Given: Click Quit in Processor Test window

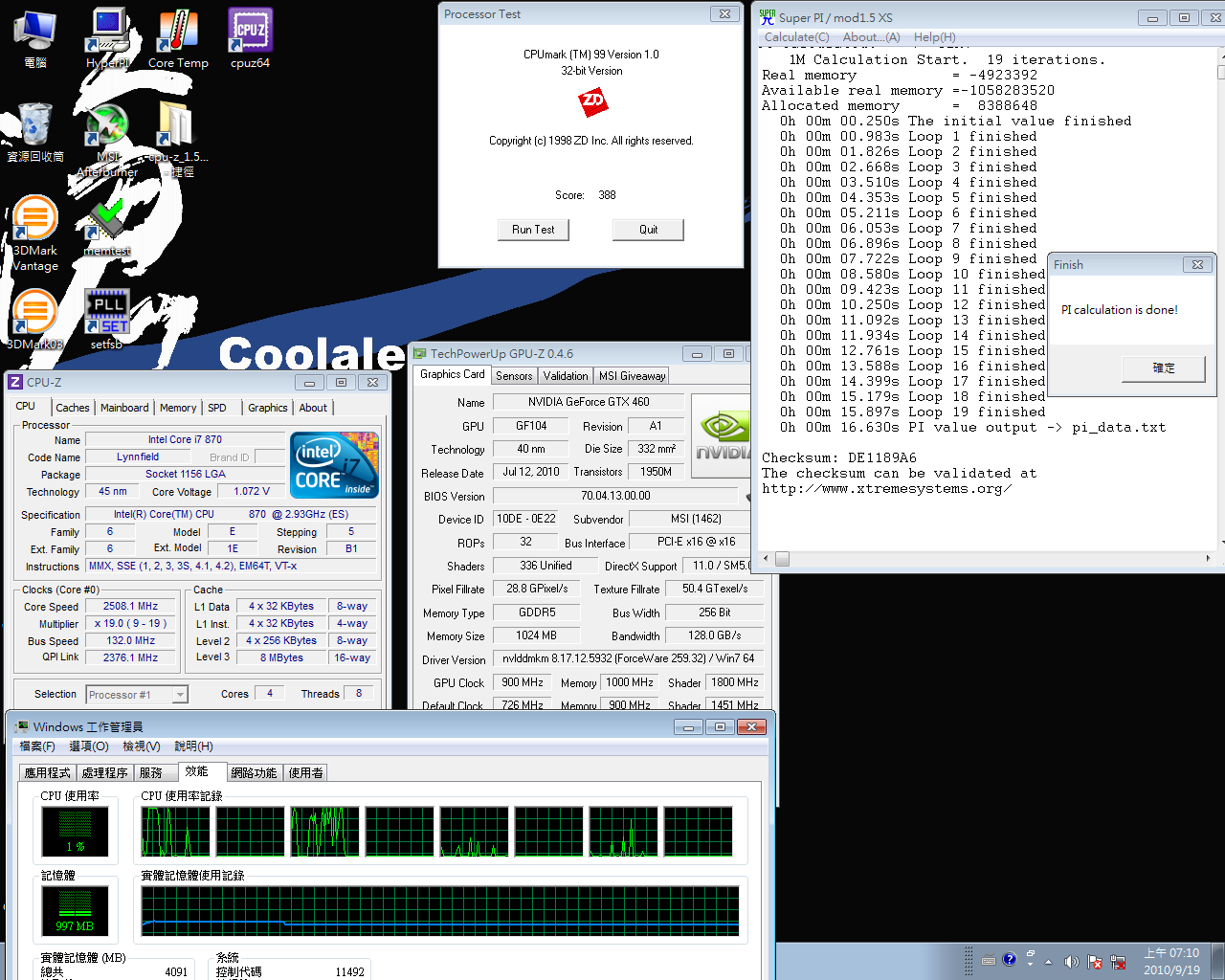Looking at the screenshot, I should [x=649, y=230].
